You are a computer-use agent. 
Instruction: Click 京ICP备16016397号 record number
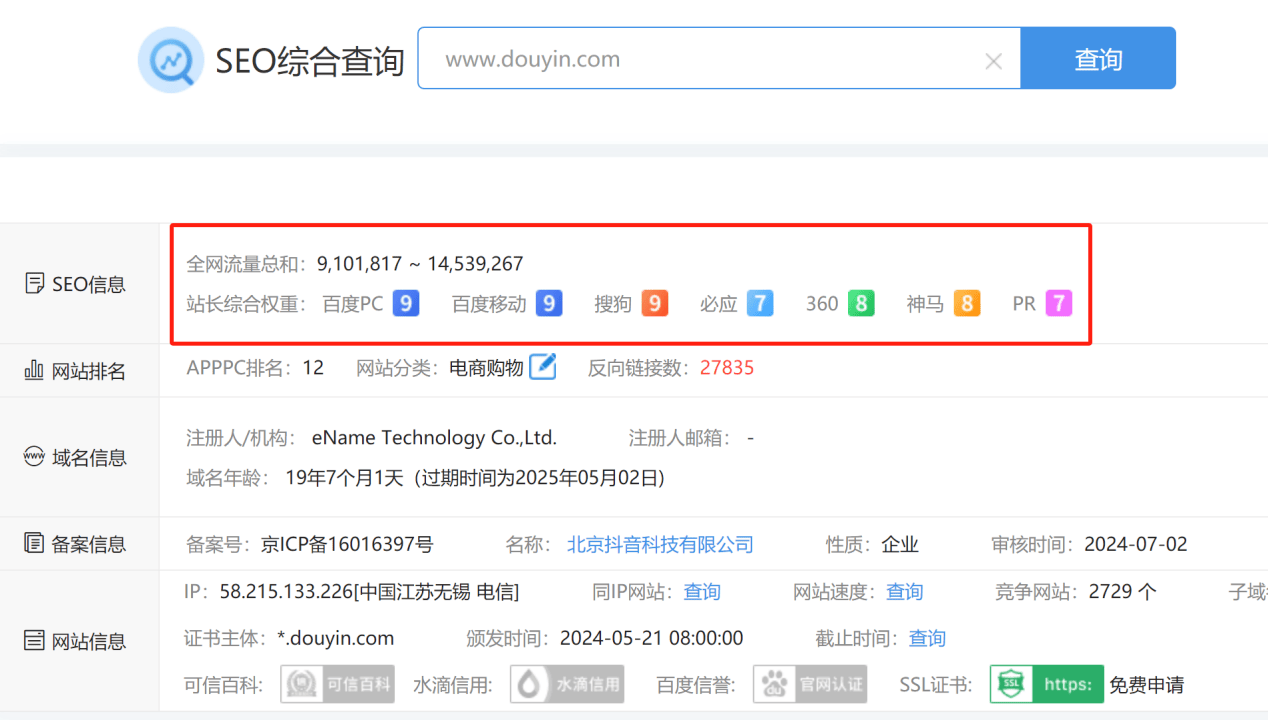coord(347,545)
